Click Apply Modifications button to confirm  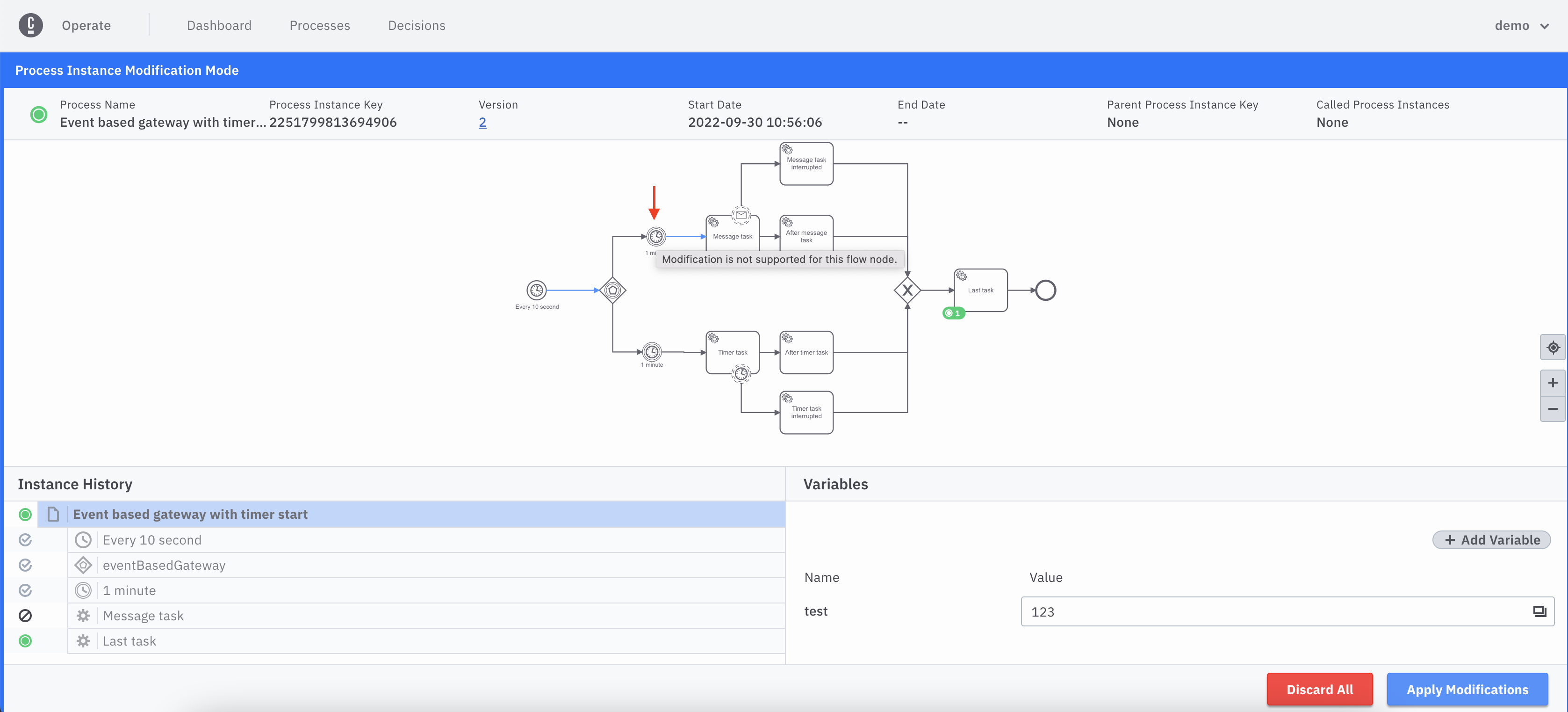coord(1468,689)
